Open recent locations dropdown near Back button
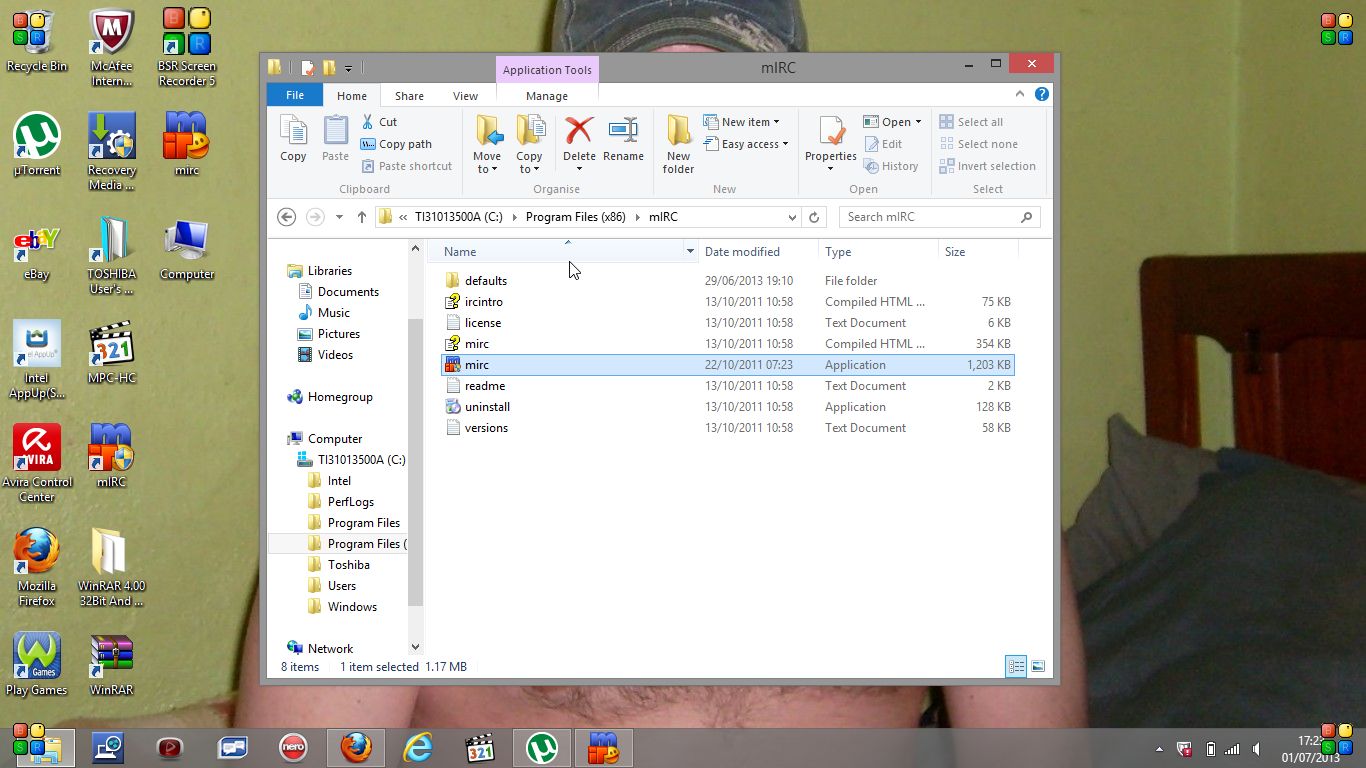Screen dimensions: 1366x768 [339, 217]
